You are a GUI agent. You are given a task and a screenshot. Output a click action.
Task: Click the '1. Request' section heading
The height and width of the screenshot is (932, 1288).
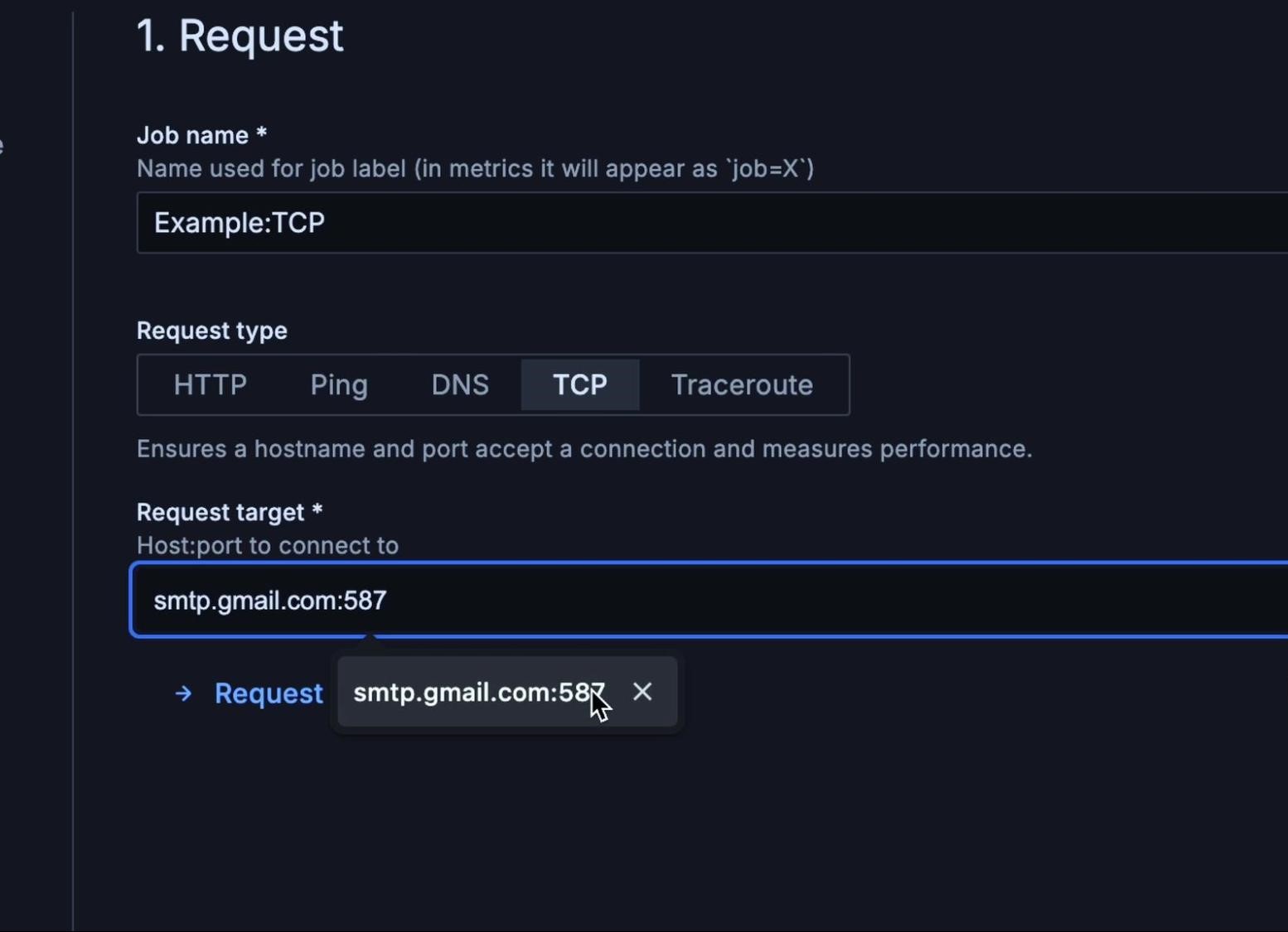[x=240, y=36]
